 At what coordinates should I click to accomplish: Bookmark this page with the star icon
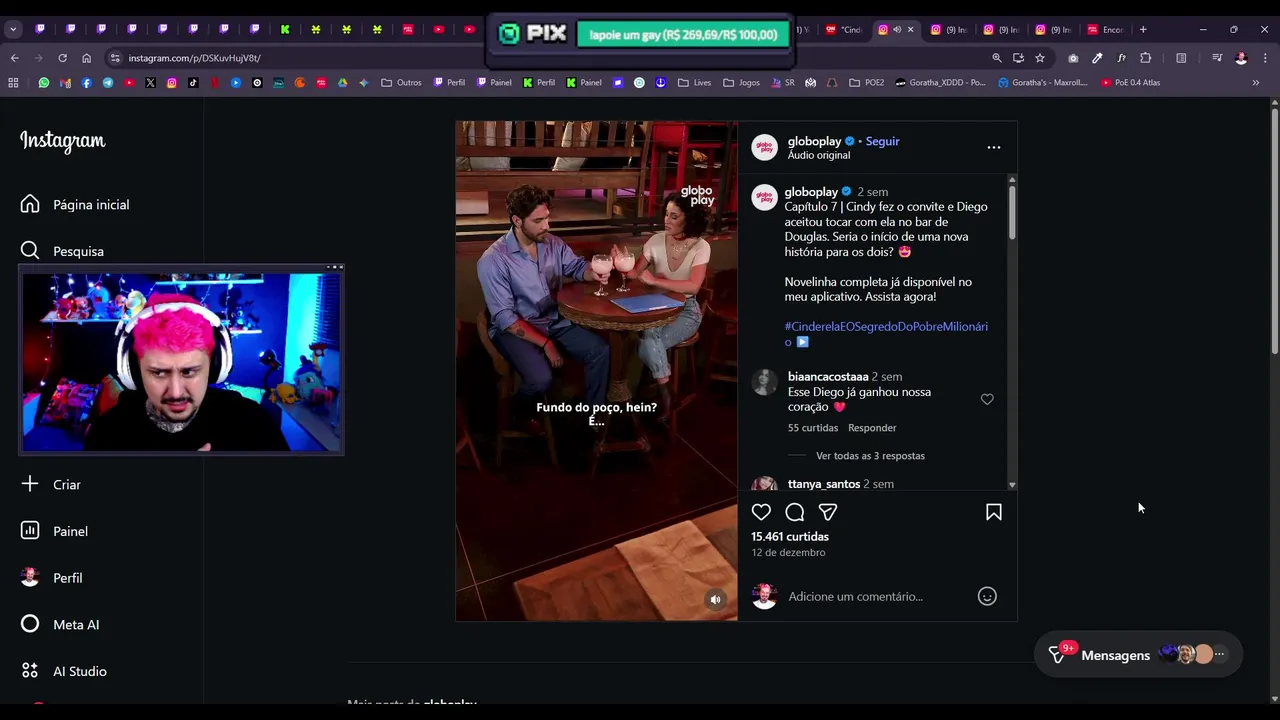point(1040,58)
